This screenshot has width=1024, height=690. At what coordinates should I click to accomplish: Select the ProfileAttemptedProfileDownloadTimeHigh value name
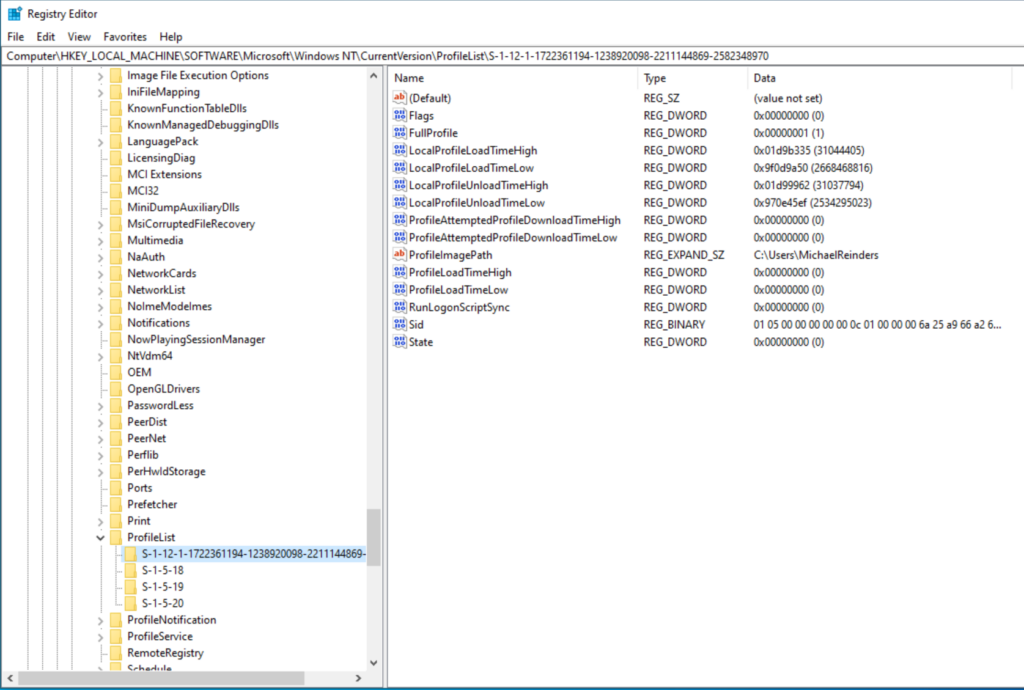tap(515, 220)
